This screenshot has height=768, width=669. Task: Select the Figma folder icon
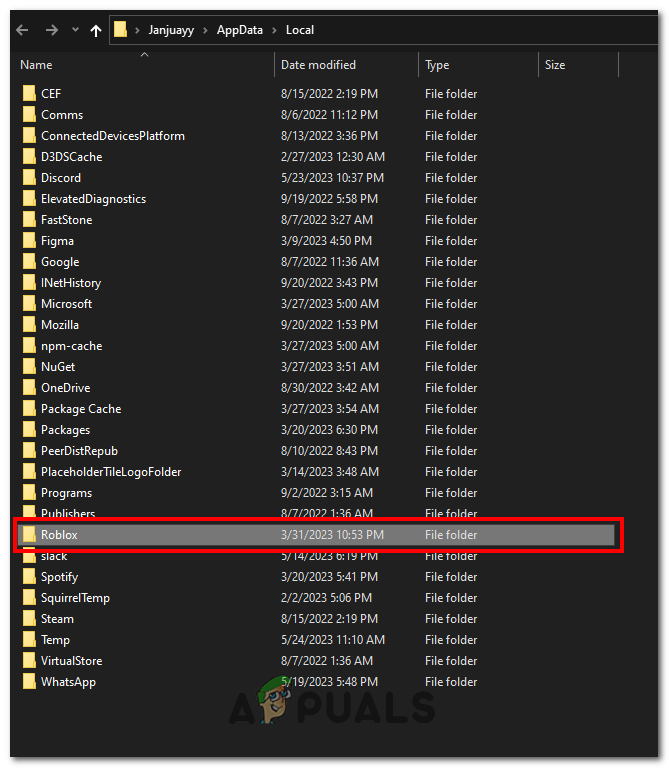click(x=29, y=240)
